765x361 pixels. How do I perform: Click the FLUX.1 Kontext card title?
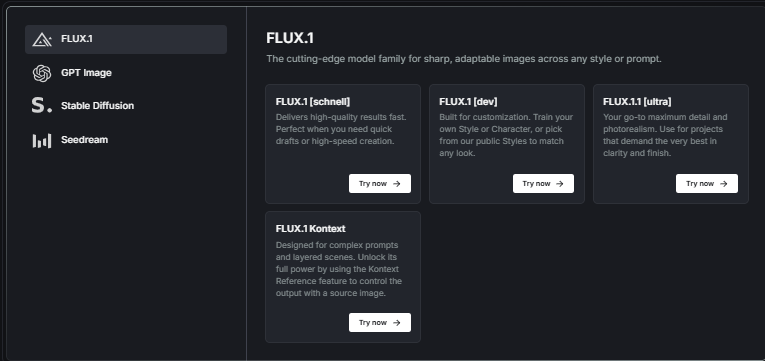point(310,228)
